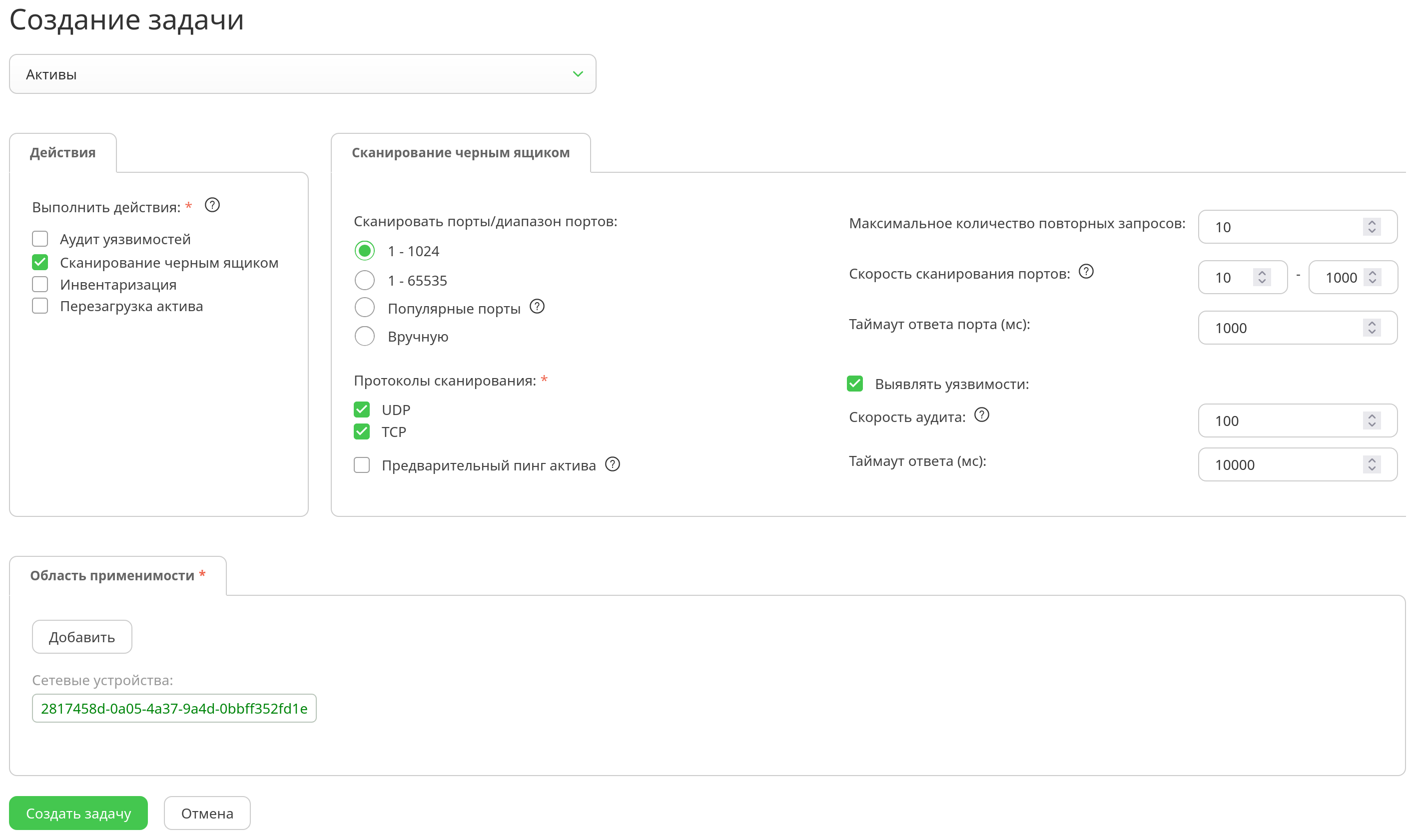Image resolution: width=1419 pixels, height=840 pixels.
Task: Click the network device ID link
Action: point(174,708)
